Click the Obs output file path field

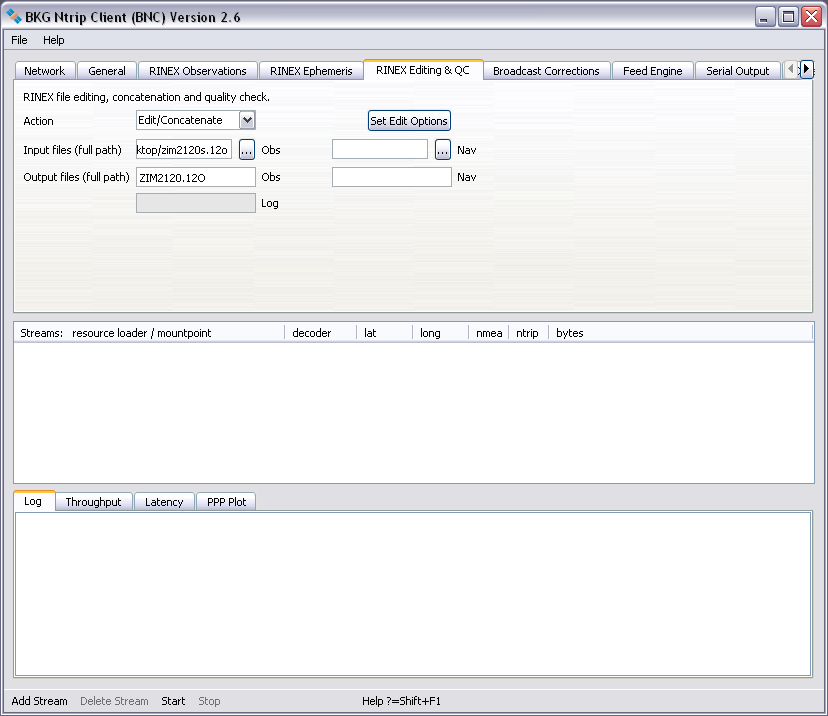tap(196, 177)
